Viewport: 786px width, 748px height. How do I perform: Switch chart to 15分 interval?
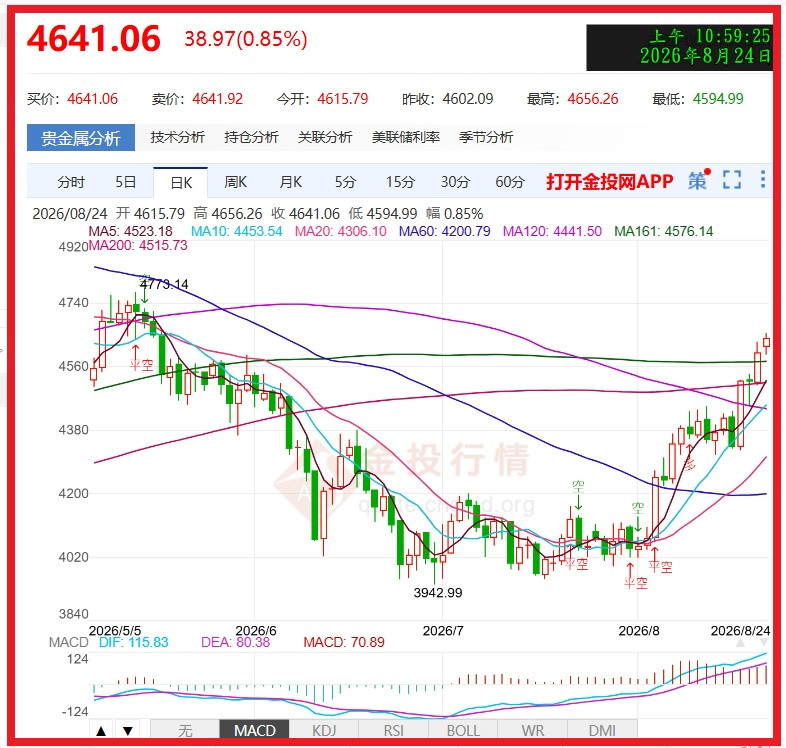click(400, 182)
